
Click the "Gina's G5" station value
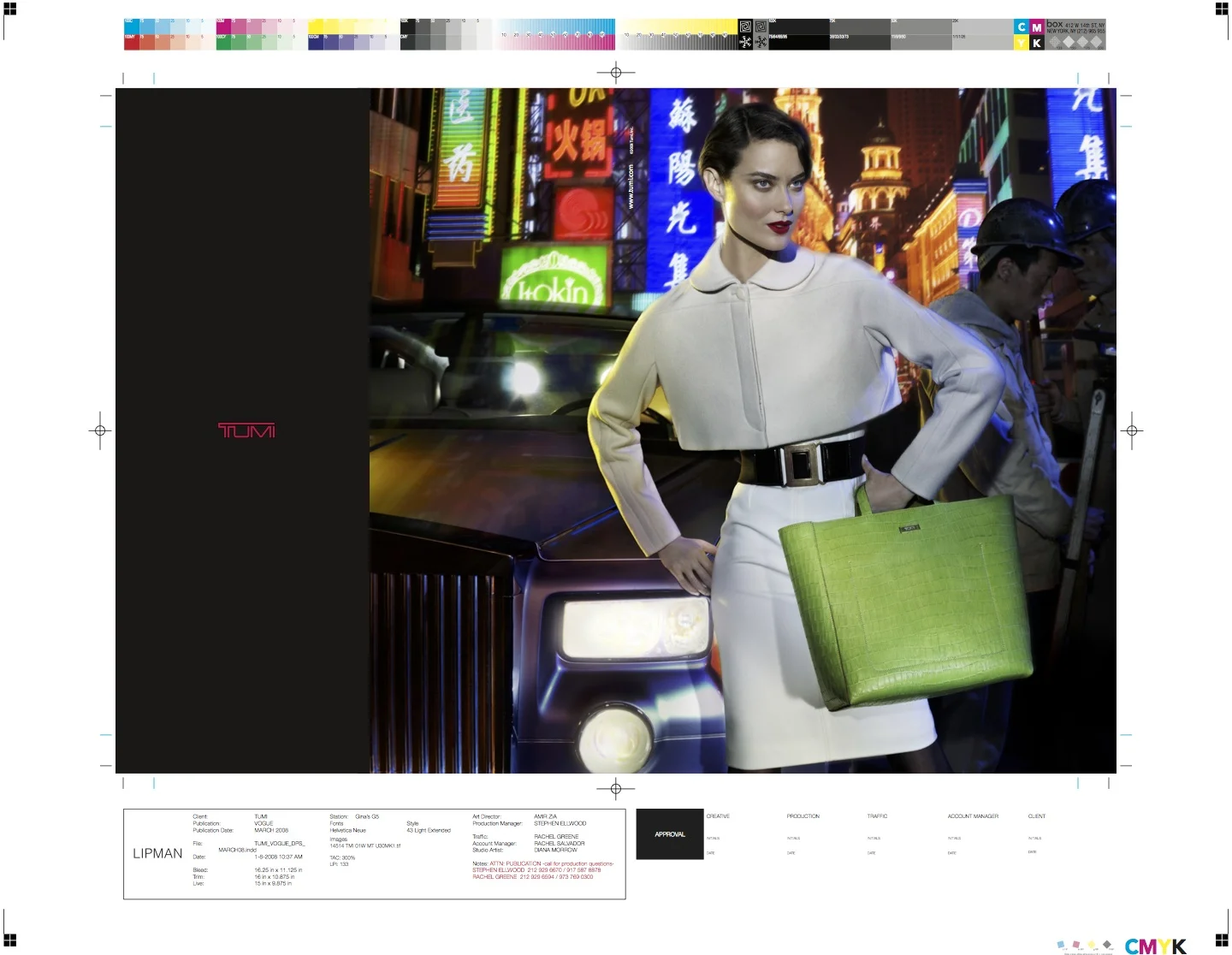pos(367,816)
